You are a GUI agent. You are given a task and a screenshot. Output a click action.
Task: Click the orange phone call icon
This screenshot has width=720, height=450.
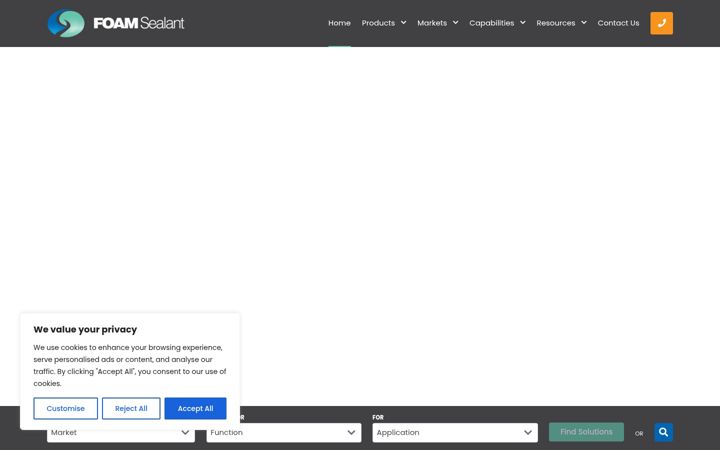click(x=661, y=23)
